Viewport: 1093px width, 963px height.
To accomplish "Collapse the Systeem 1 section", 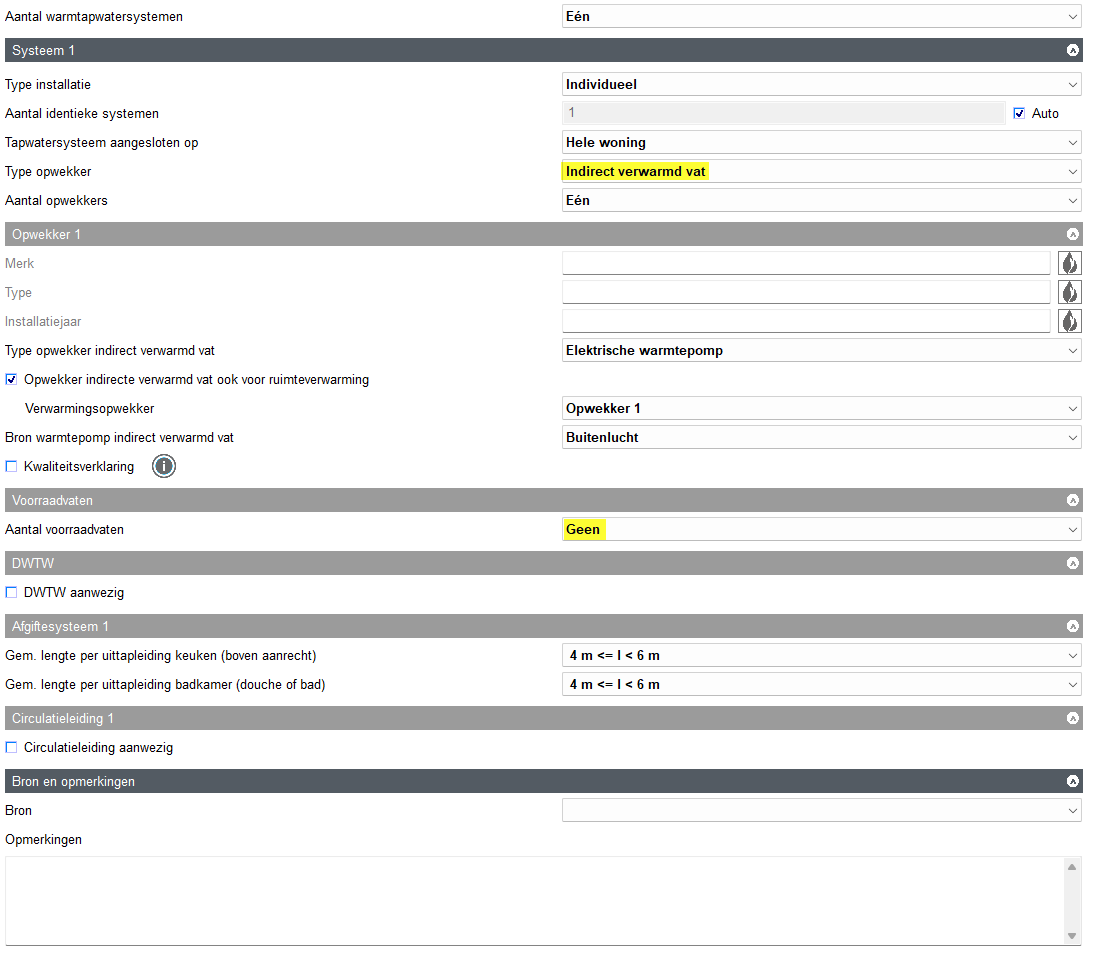I will [1073, 50].
